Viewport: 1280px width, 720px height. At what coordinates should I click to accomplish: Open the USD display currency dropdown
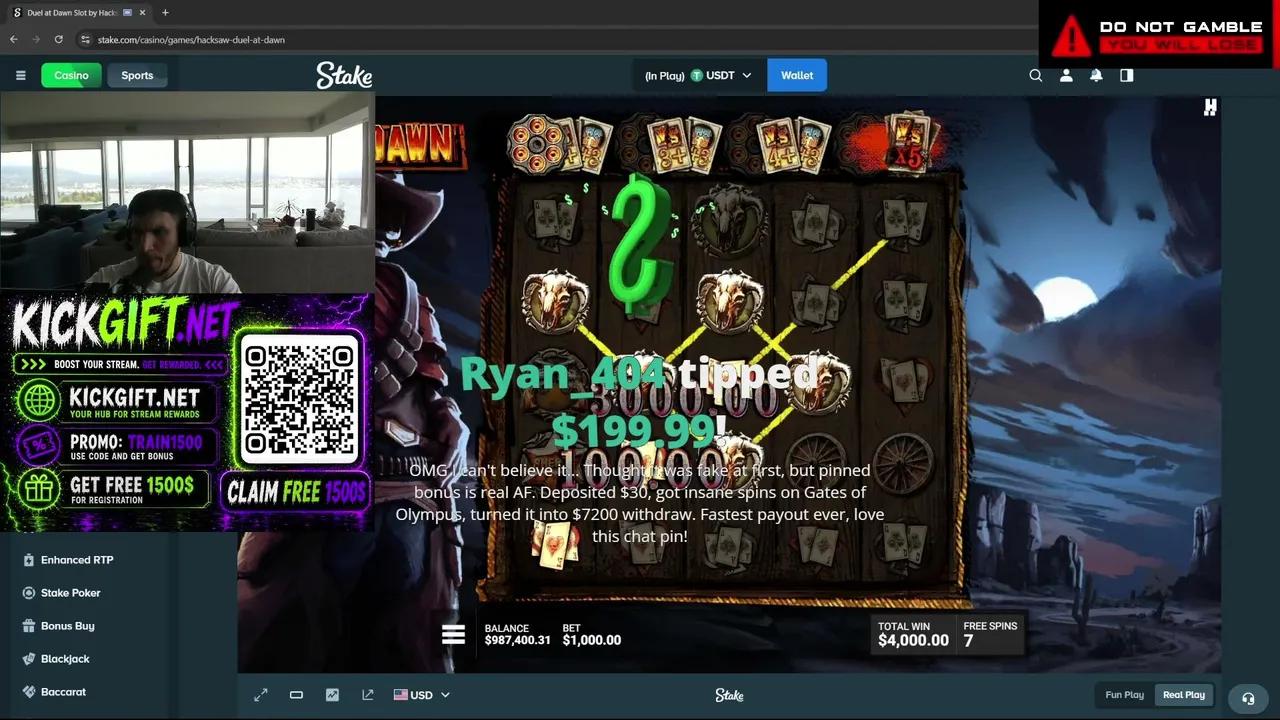click(421, 695)
